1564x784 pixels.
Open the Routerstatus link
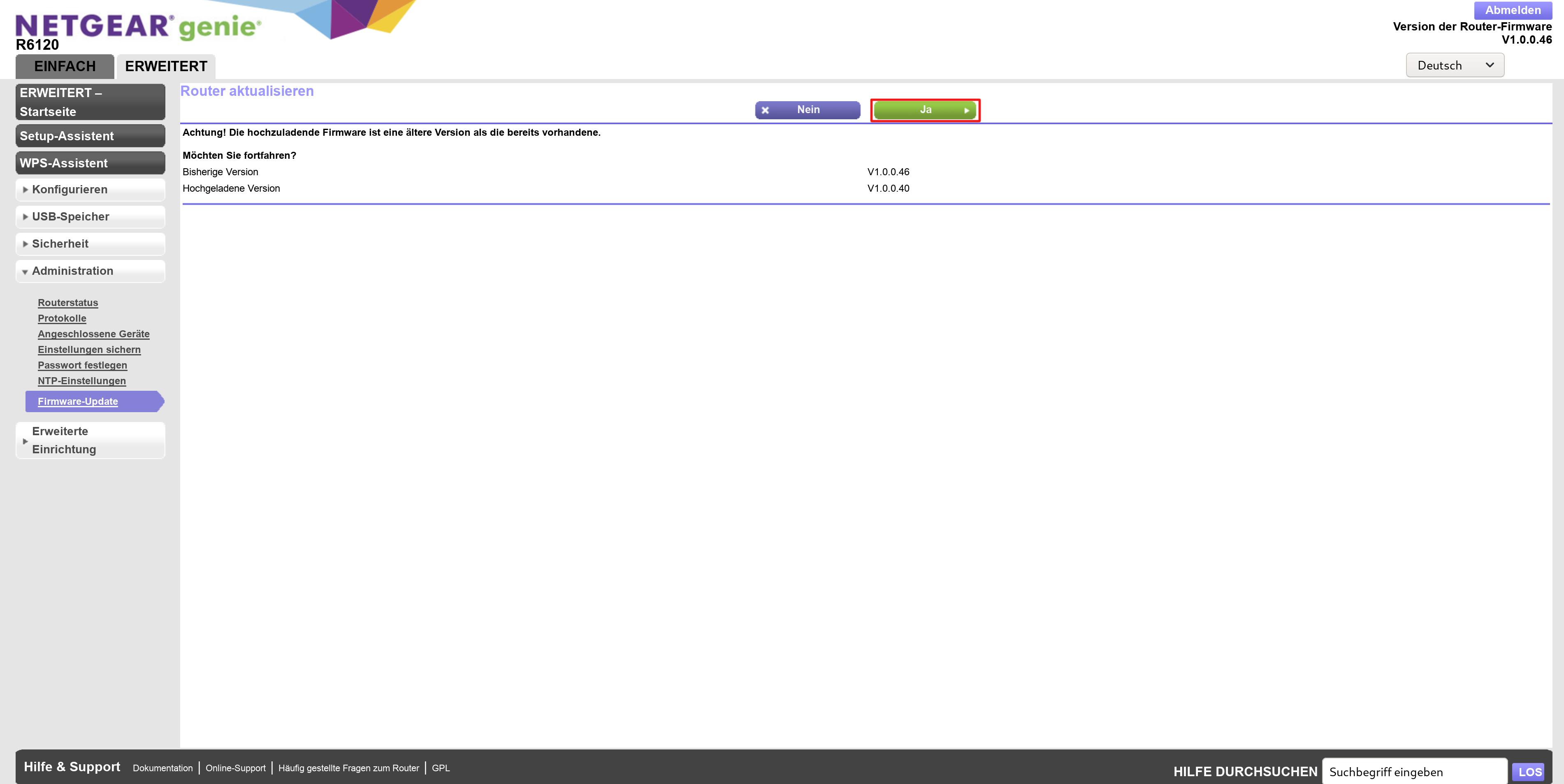[67, 302]
